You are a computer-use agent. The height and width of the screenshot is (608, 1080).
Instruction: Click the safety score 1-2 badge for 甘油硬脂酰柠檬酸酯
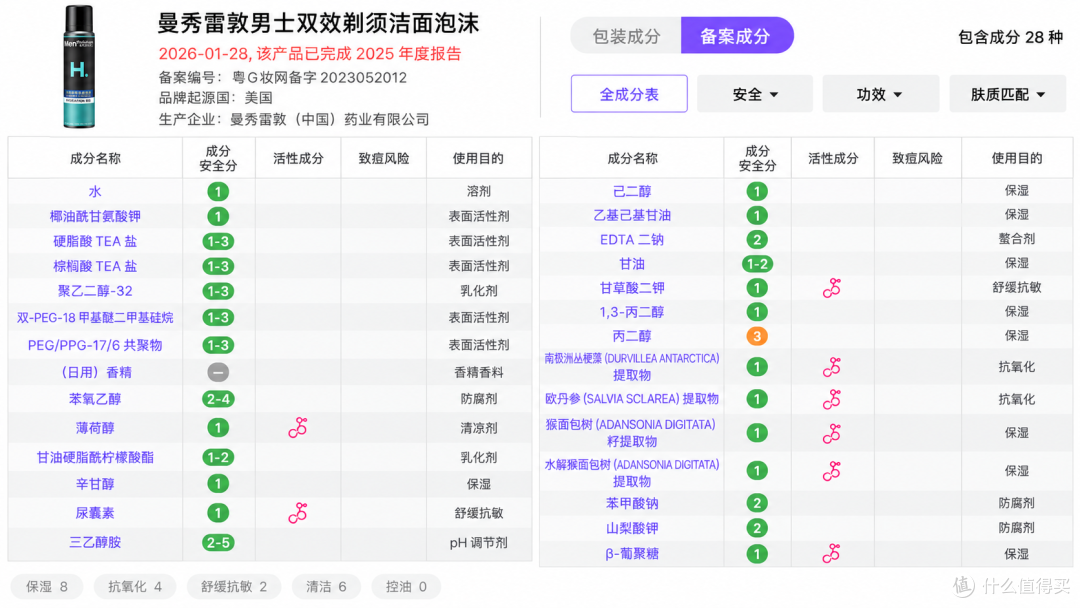[x=218, y=457]
